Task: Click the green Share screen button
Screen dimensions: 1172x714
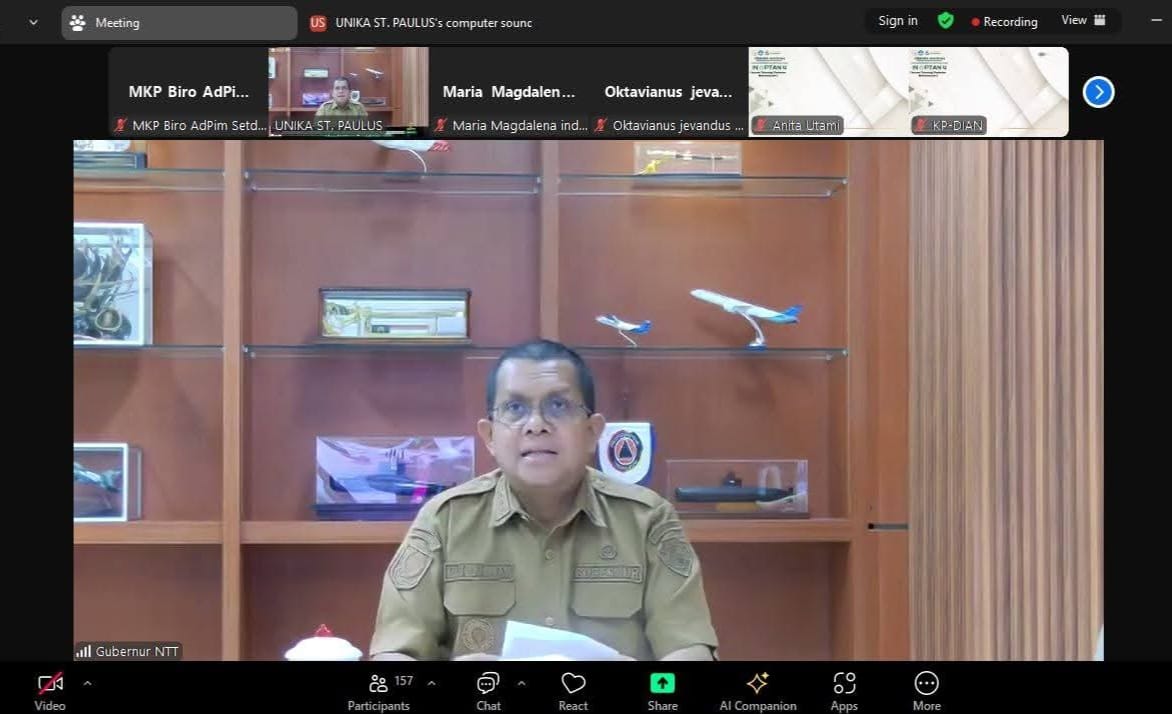Action: coord(662,689)
